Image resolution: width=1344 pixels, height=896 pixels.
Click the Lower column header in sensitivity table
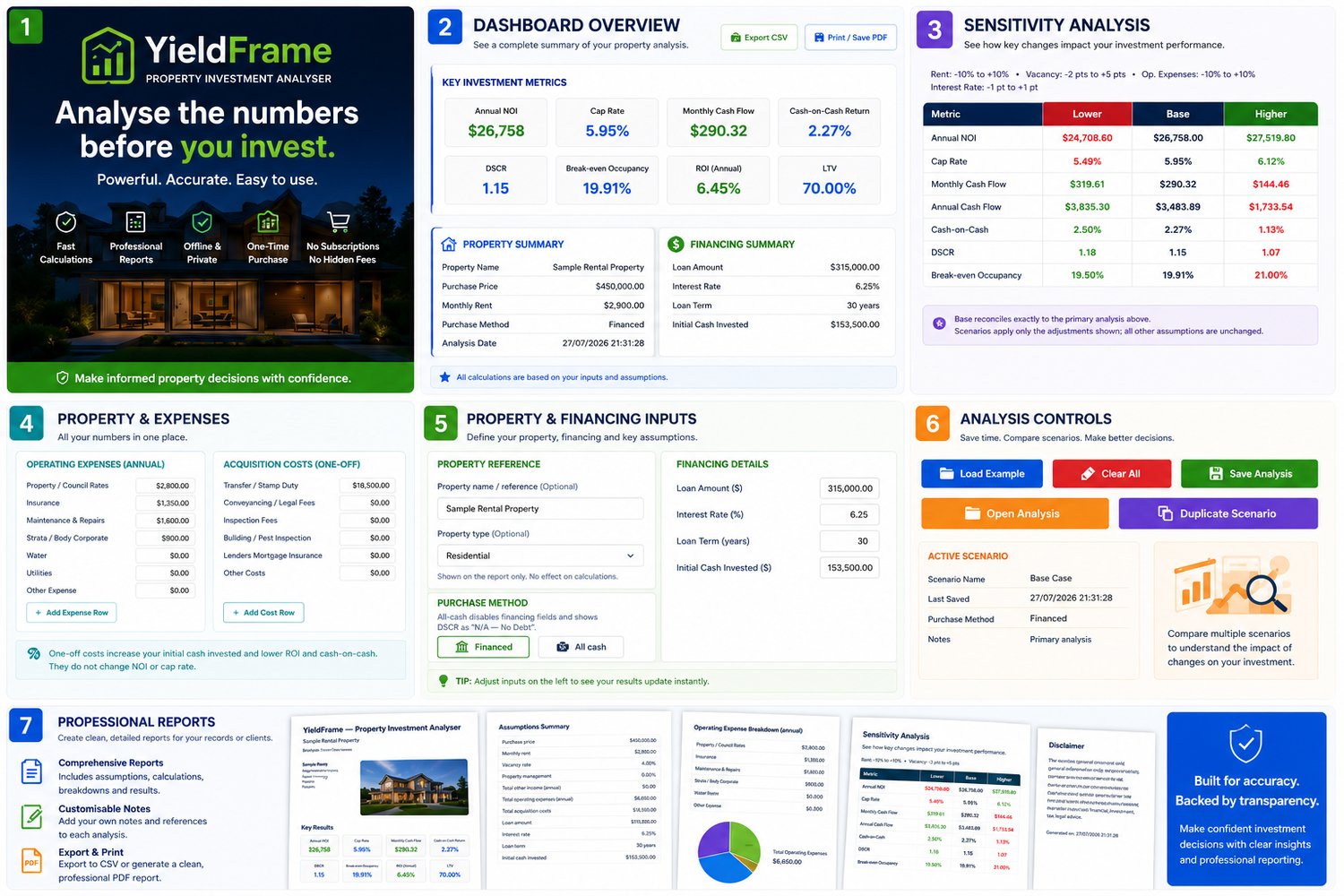click(x=1087, y=114)
